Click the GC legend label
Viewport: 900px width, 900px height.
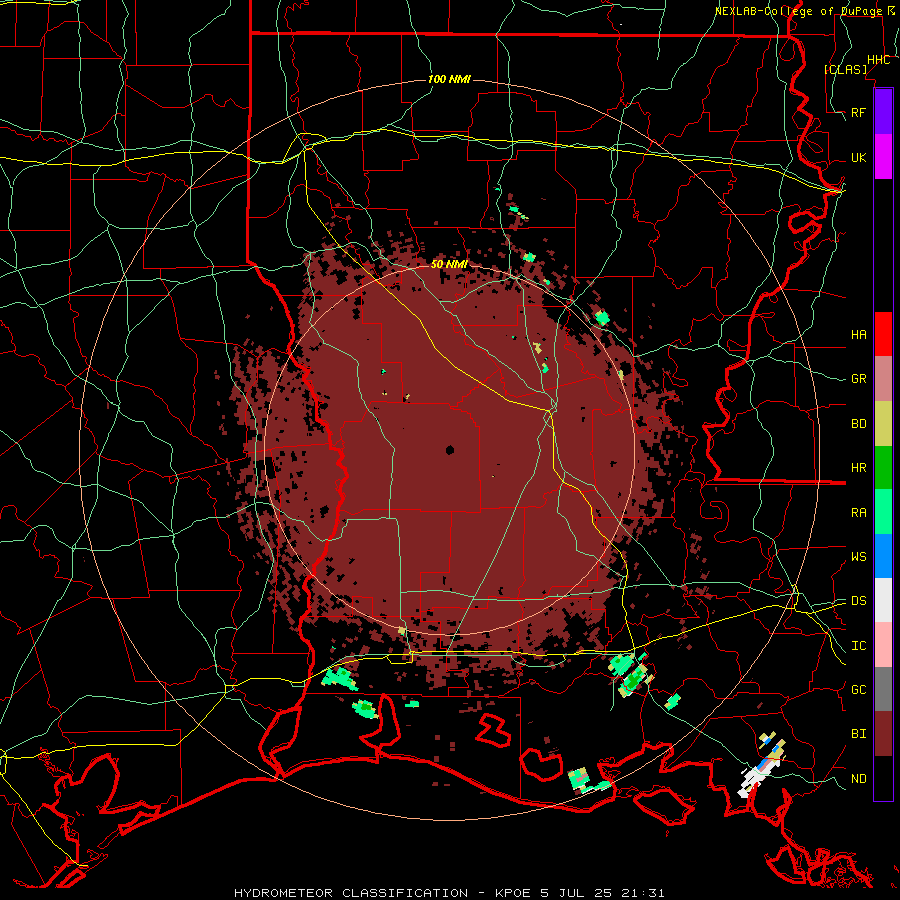[x=859, y=690]
